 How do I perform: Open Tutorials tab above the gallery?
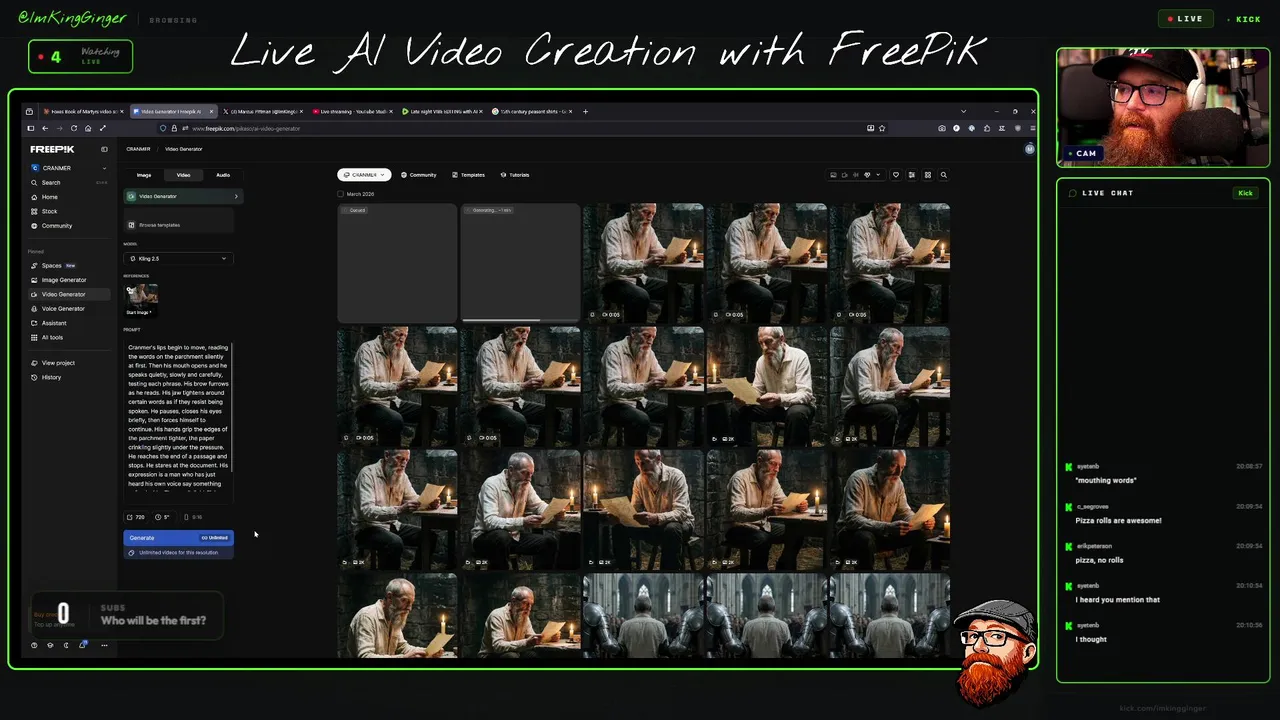[515, 175]
